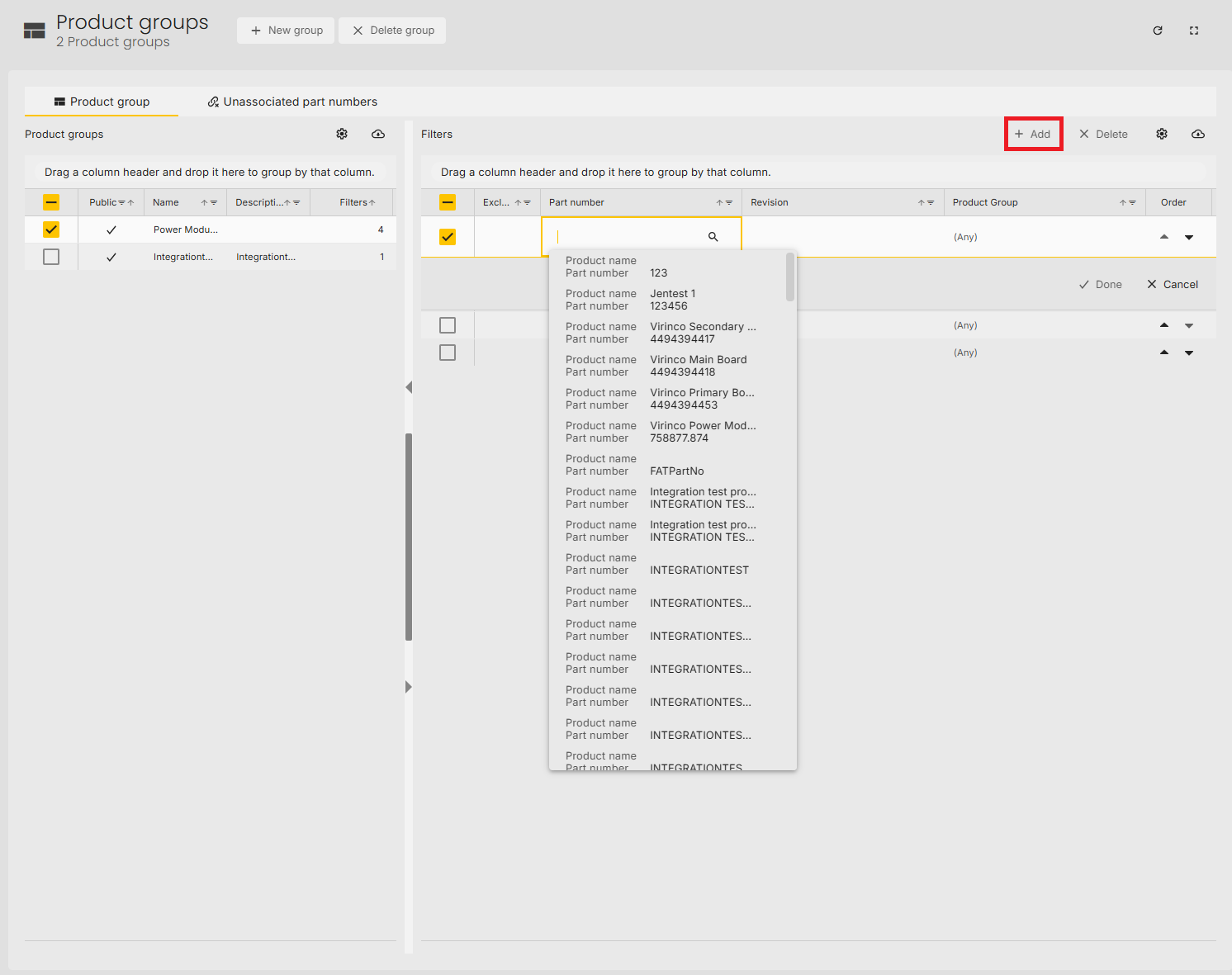
Task: Open filter menu on Excl... column
Action: (527, 202)
